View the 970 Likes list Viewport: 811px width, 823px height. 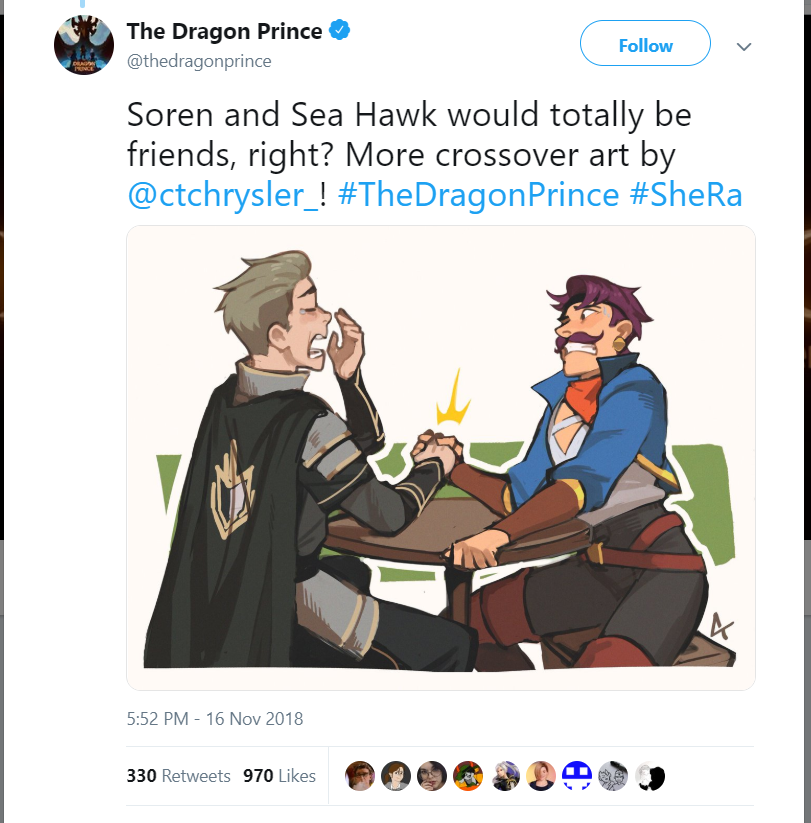click(x=279, y=776)
